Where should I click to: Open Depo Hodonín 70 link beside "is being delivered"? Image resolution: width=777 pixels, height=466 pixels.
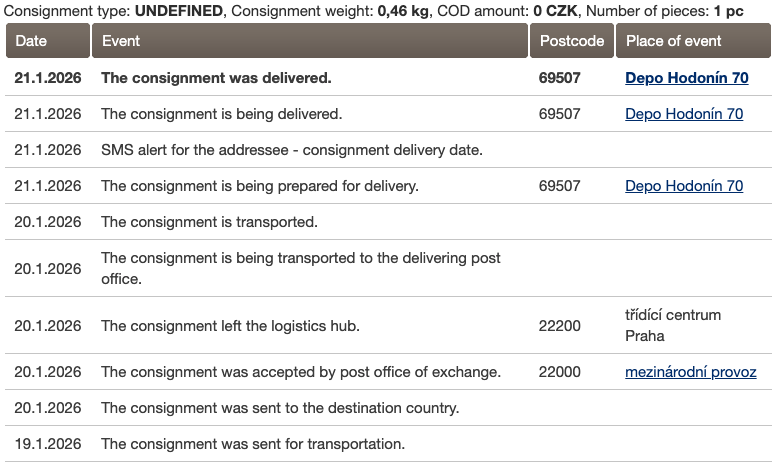click(684, 114)
